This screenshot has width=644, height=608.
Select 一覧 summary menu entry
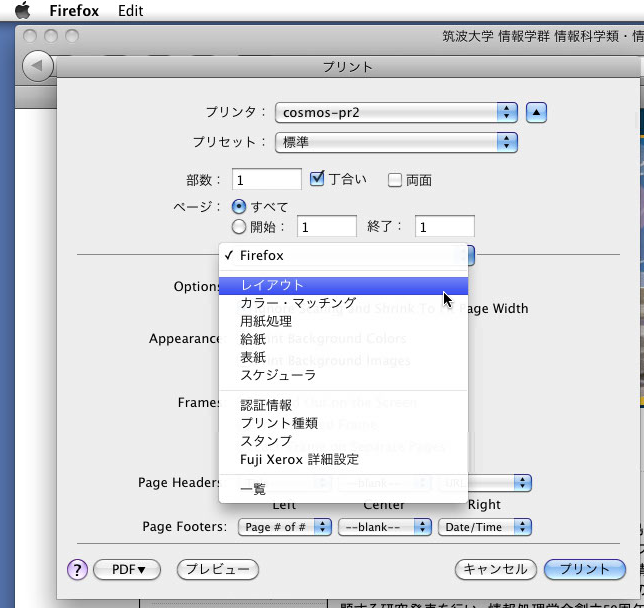(343, 489)
